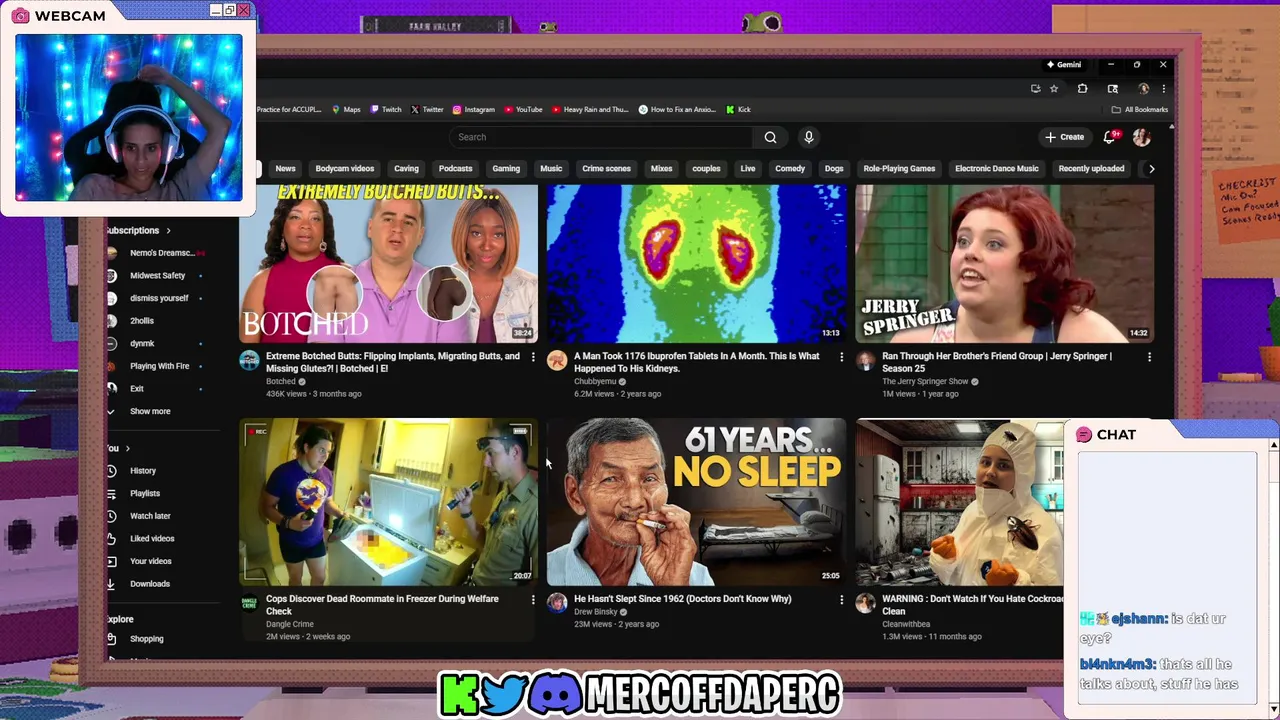Focus the YouTube search field
Screen dimensions: 1280x720
600,137
